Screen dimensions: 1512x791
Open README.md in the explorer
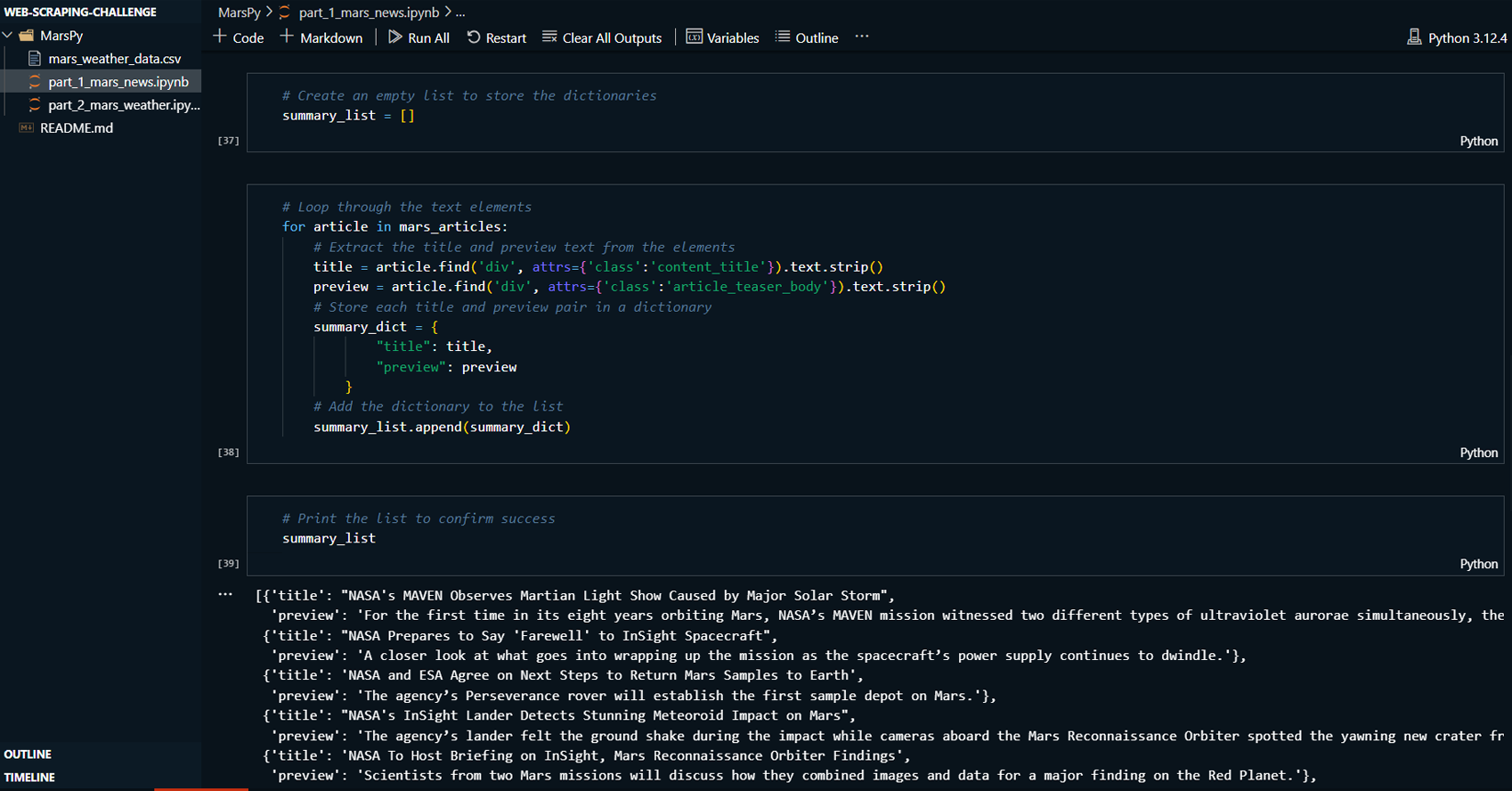(77, 128)
